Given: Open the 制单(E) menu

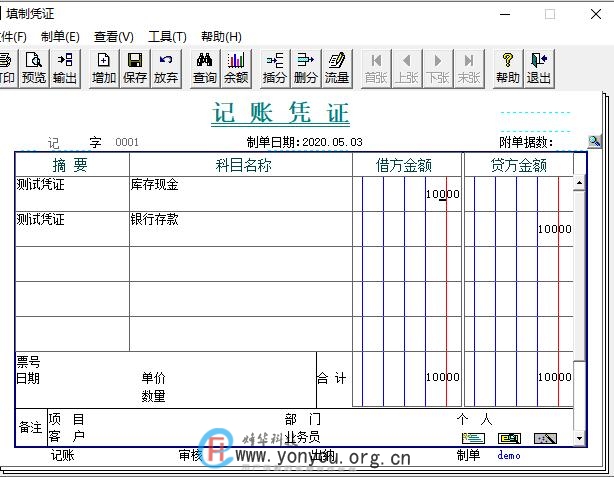Looking at the screenshot, I should tap(60, 37).
